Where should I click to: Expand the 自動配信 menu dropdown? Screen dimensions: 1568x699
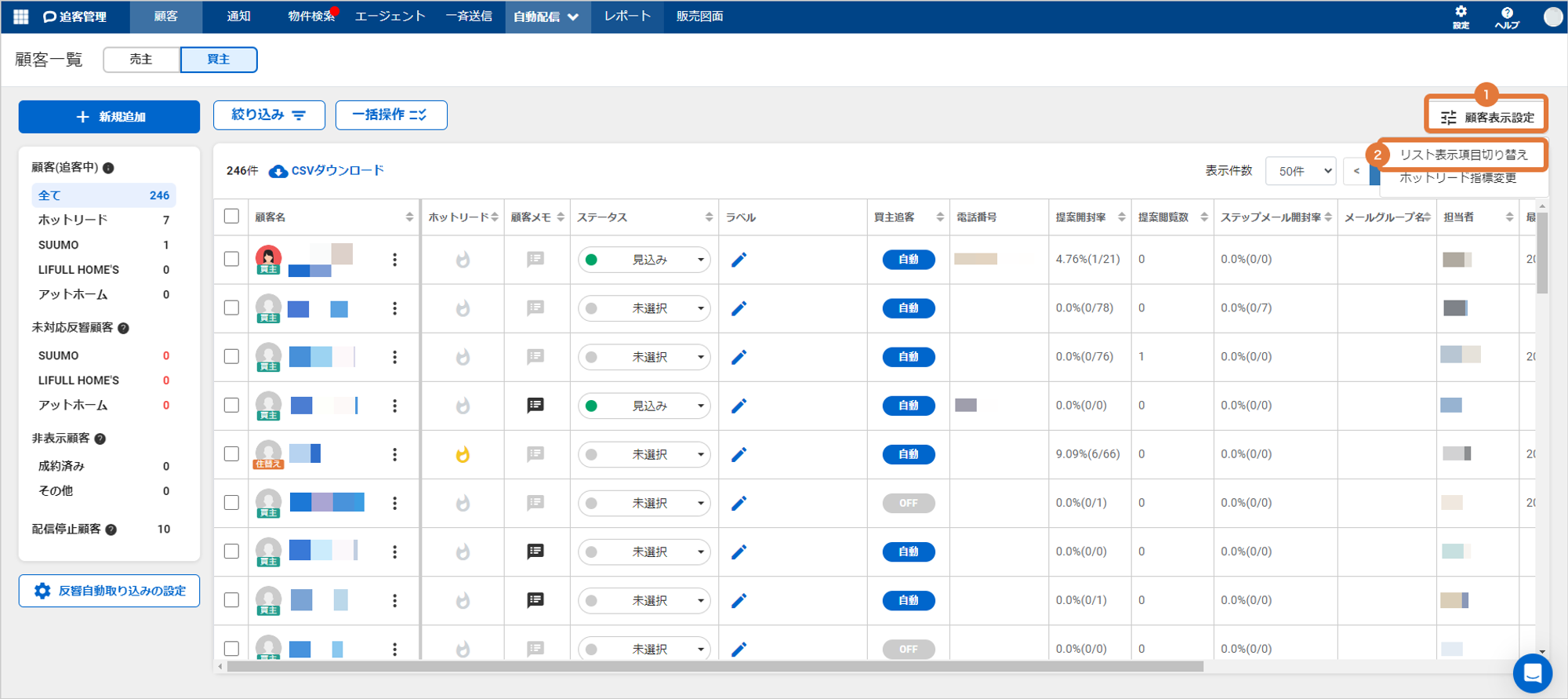click(x=546, y=16)
